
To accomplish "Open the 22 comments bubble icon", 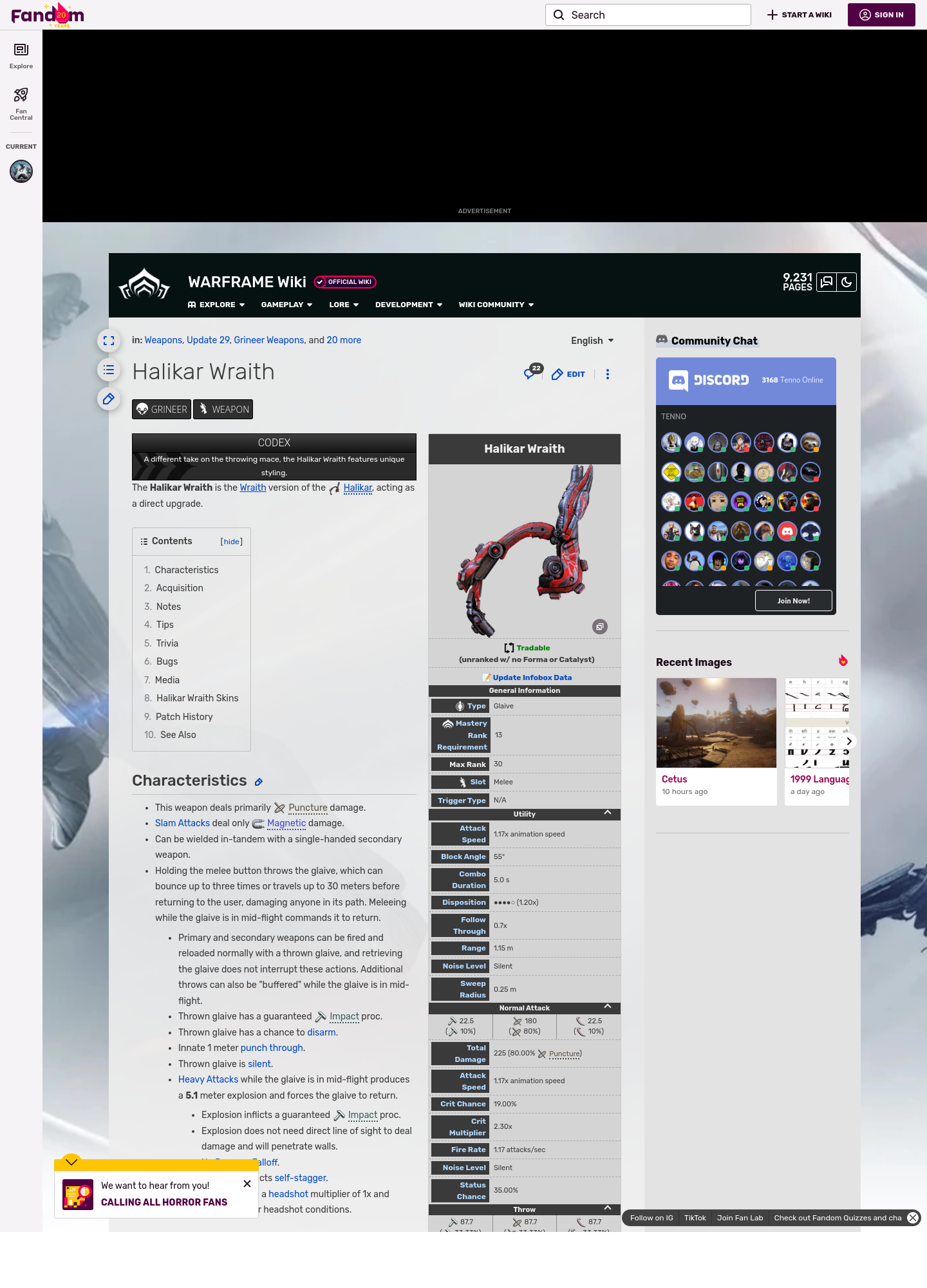I will pyautogui.click(x=533, y=373).
